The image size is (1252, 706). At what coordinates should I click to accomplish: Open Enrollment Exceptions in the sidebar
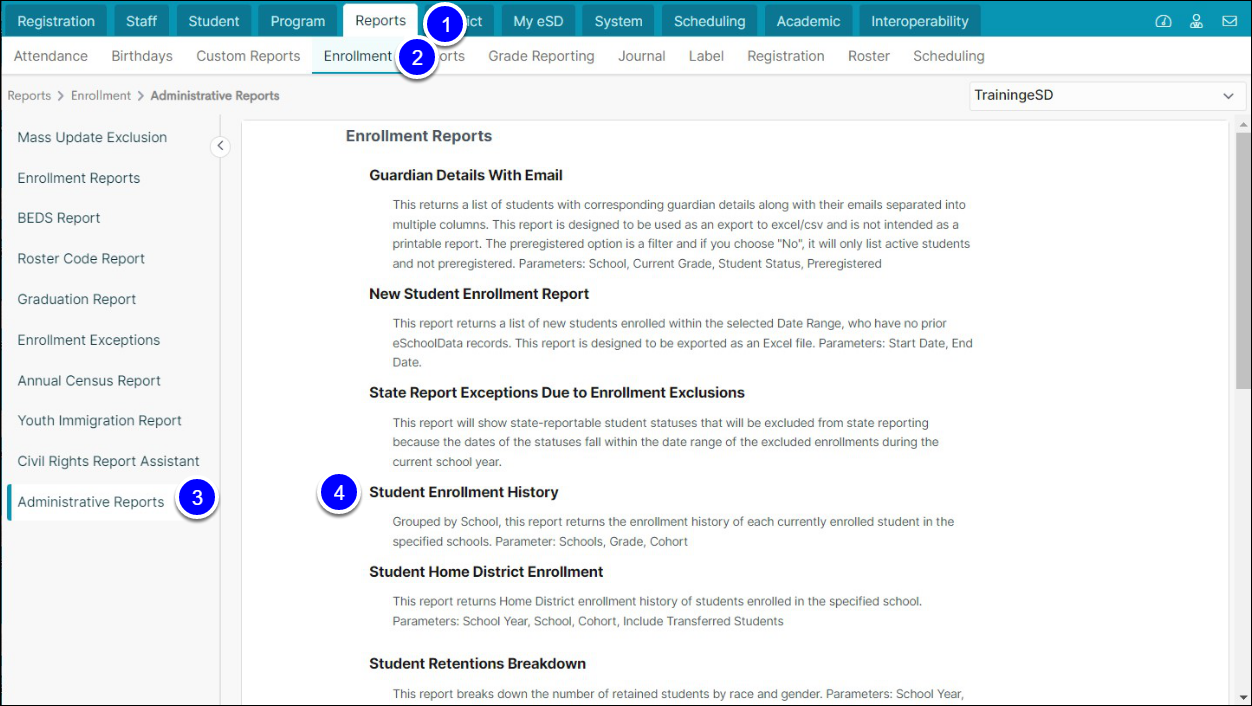coord(89,340)
